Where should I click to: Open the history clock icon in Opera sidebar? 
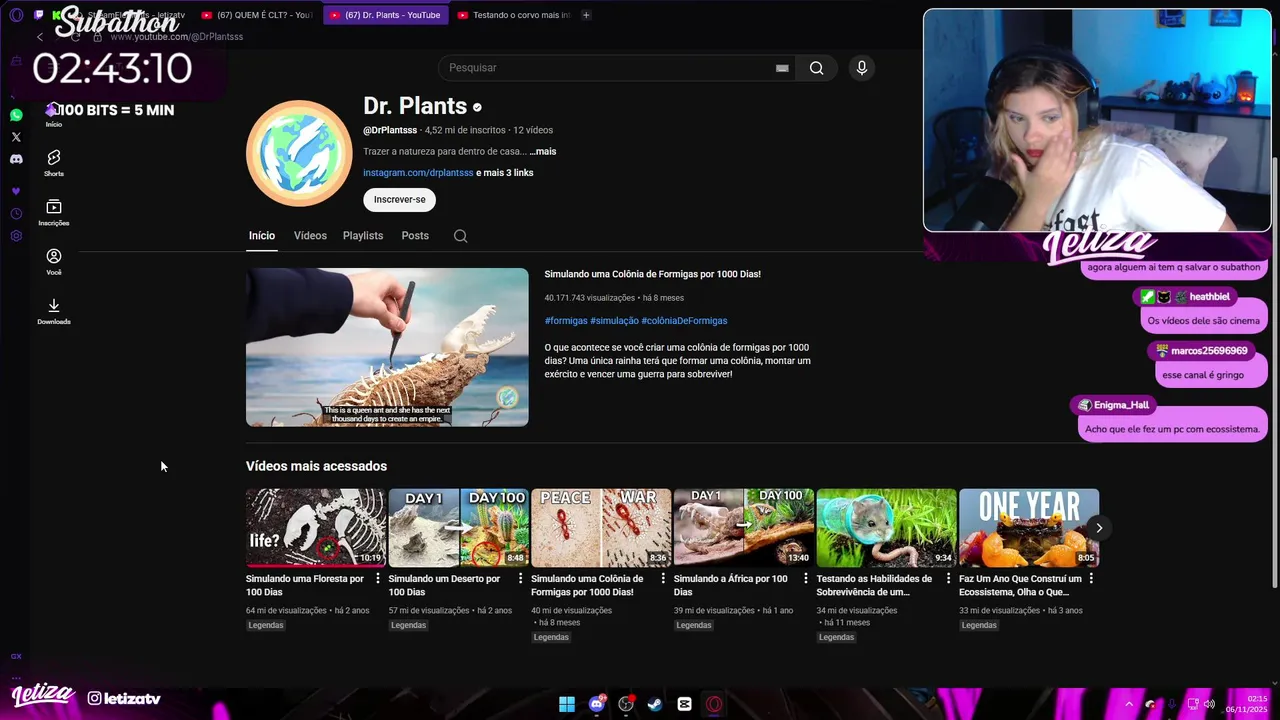16,214
